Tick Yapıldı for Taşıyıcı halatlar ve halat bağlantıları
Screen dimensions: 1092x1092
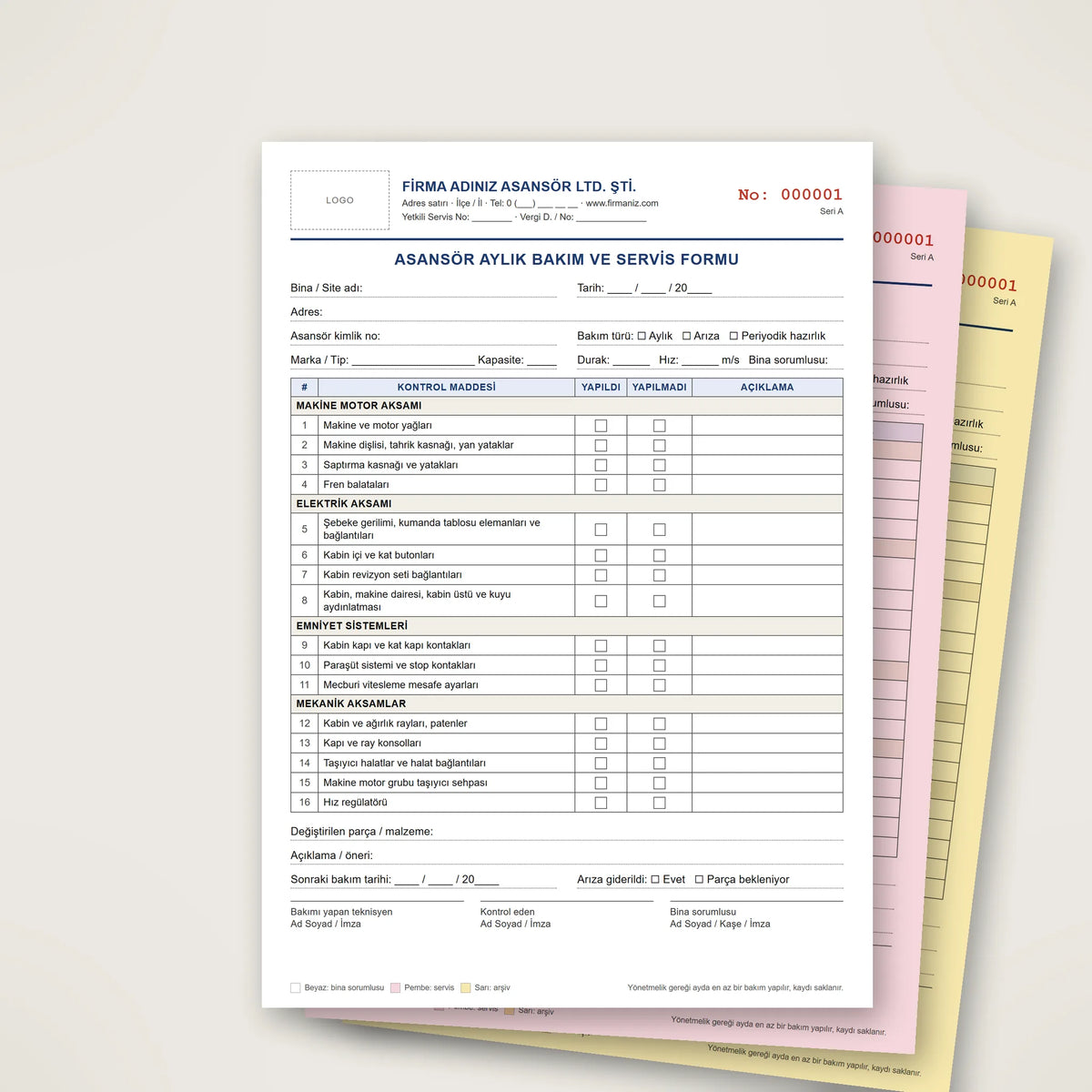(x=601, y=763)
